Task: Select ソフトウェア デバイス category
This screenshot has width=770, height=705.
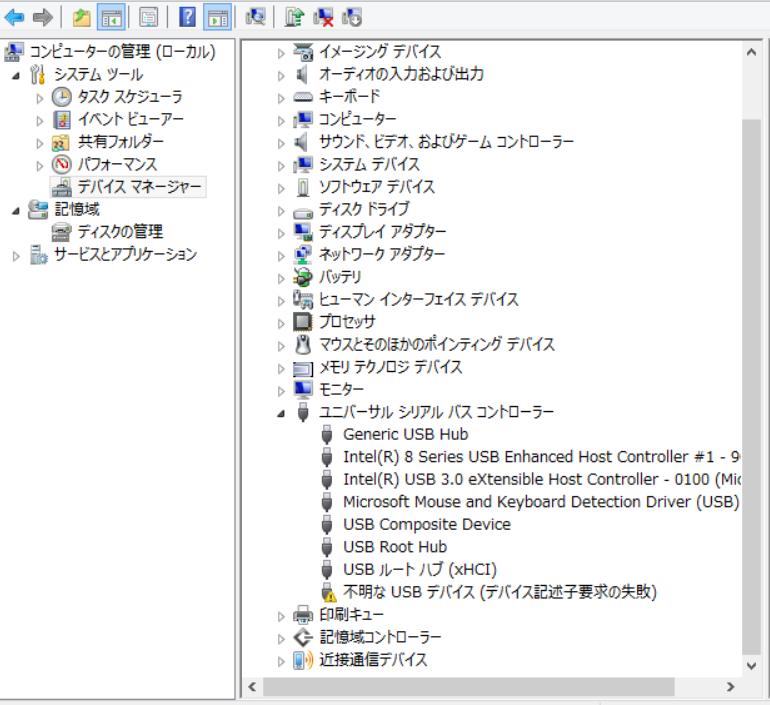Action: pyautogui.click(x=377, y=187)
